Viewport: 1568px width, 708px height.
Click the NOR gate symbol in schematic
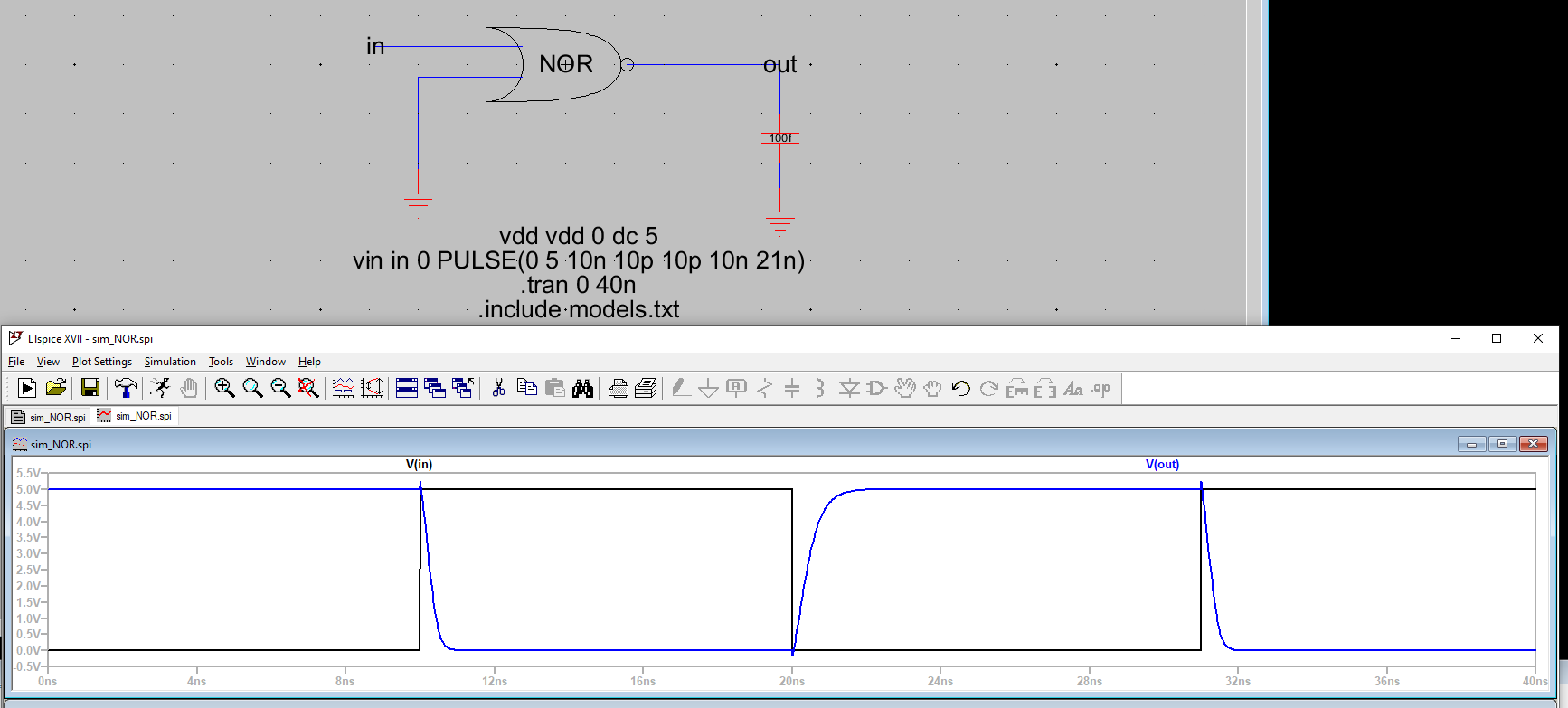click(x=561, y=64)
